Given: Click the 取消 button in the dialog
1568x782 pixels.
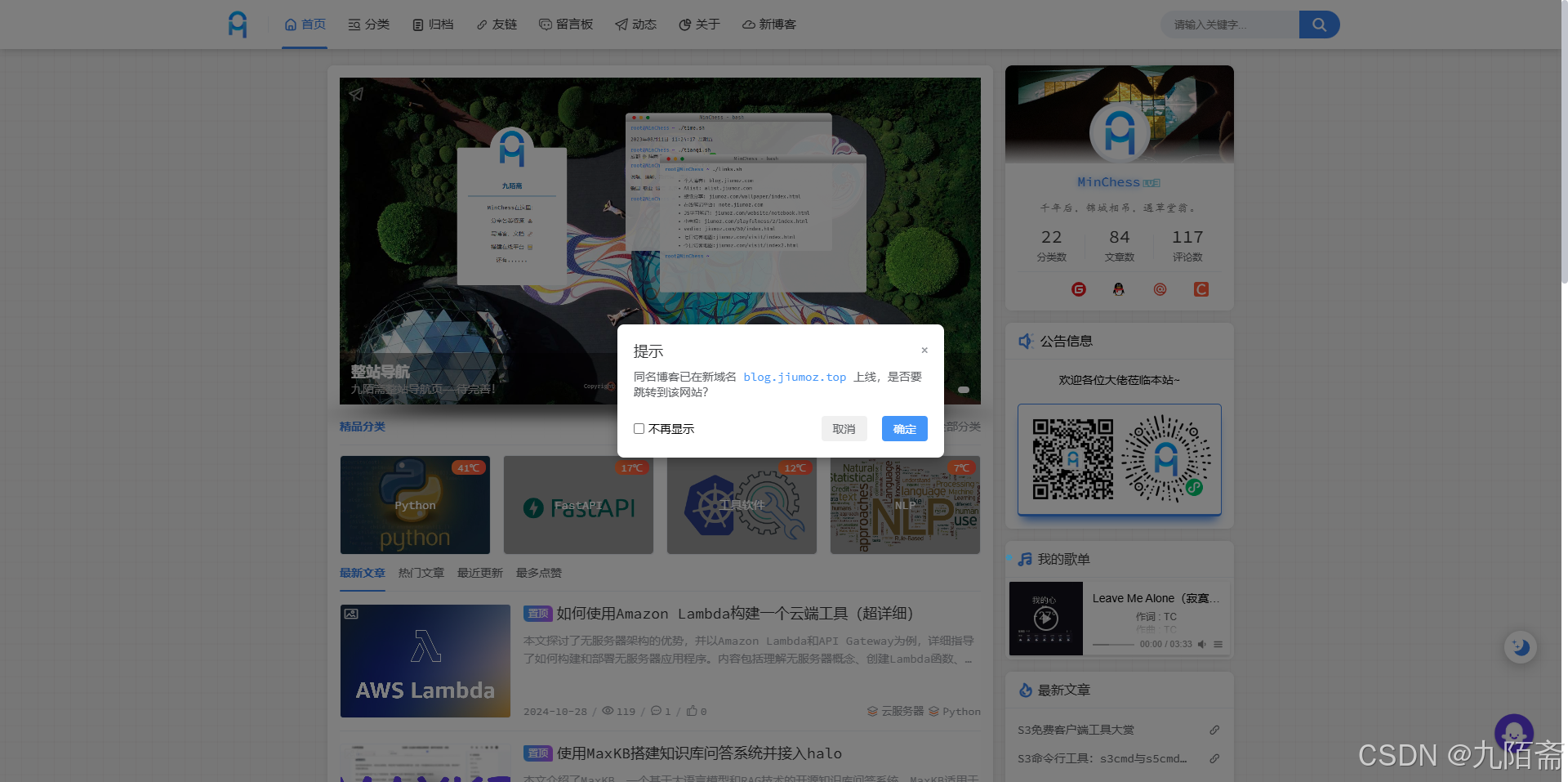Looking at the screenshot, I should pos(844,429).
